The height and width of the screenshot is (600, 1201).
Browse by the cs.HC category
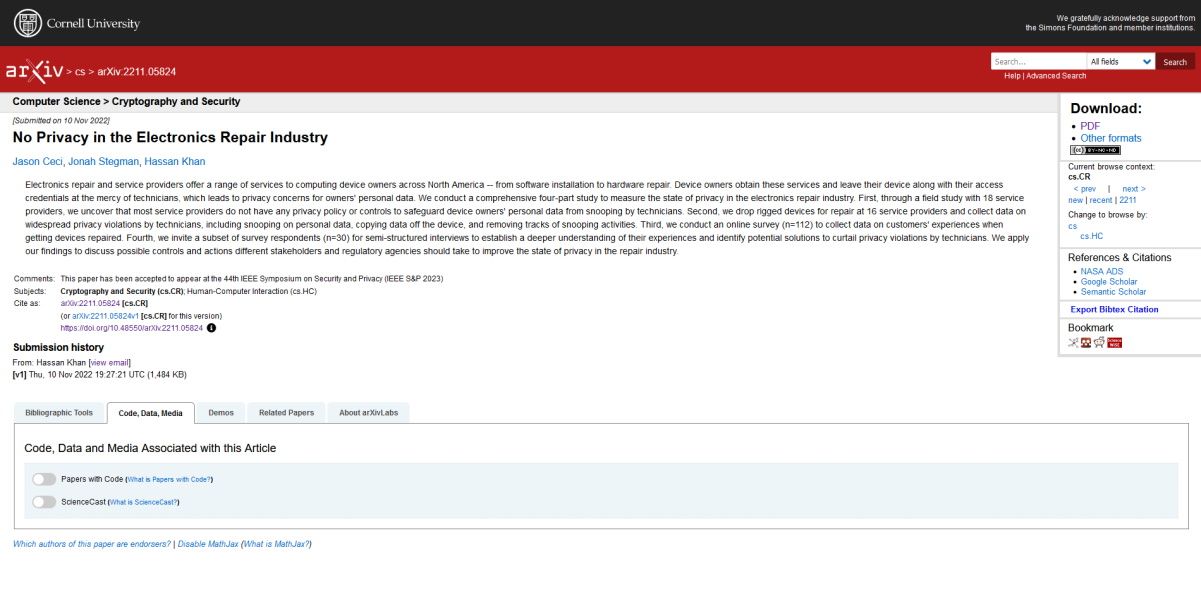point(1091,236)
